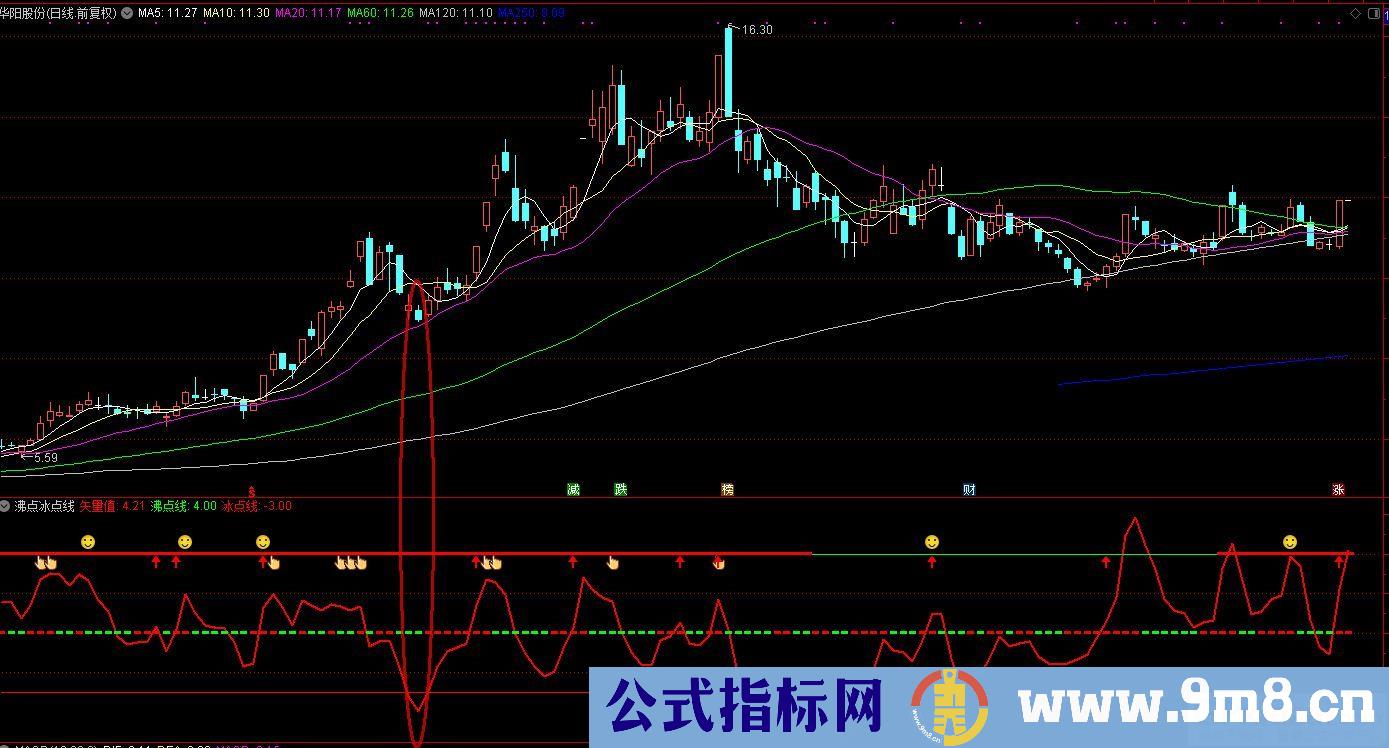Click the 沸点冰点线 indicator name

[45, 506]
